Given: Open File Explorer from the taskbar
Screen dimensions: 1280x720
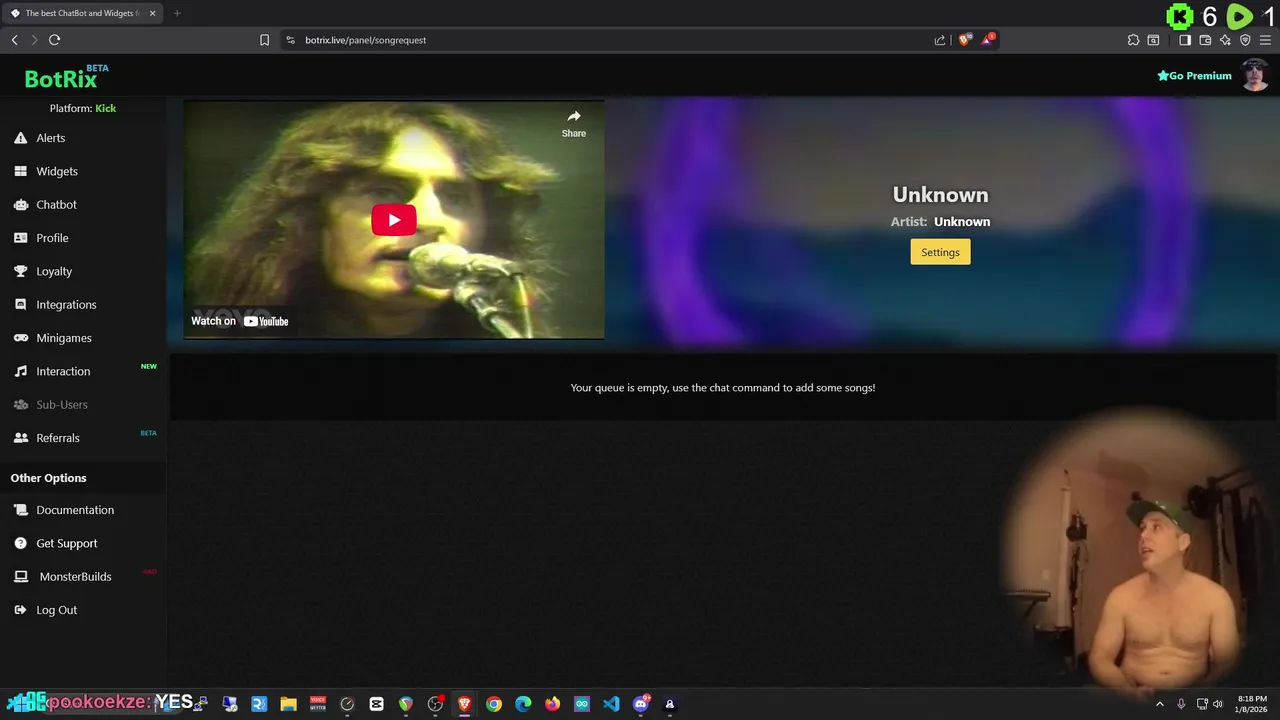Looking at the screenshot, I should (288, 704).
